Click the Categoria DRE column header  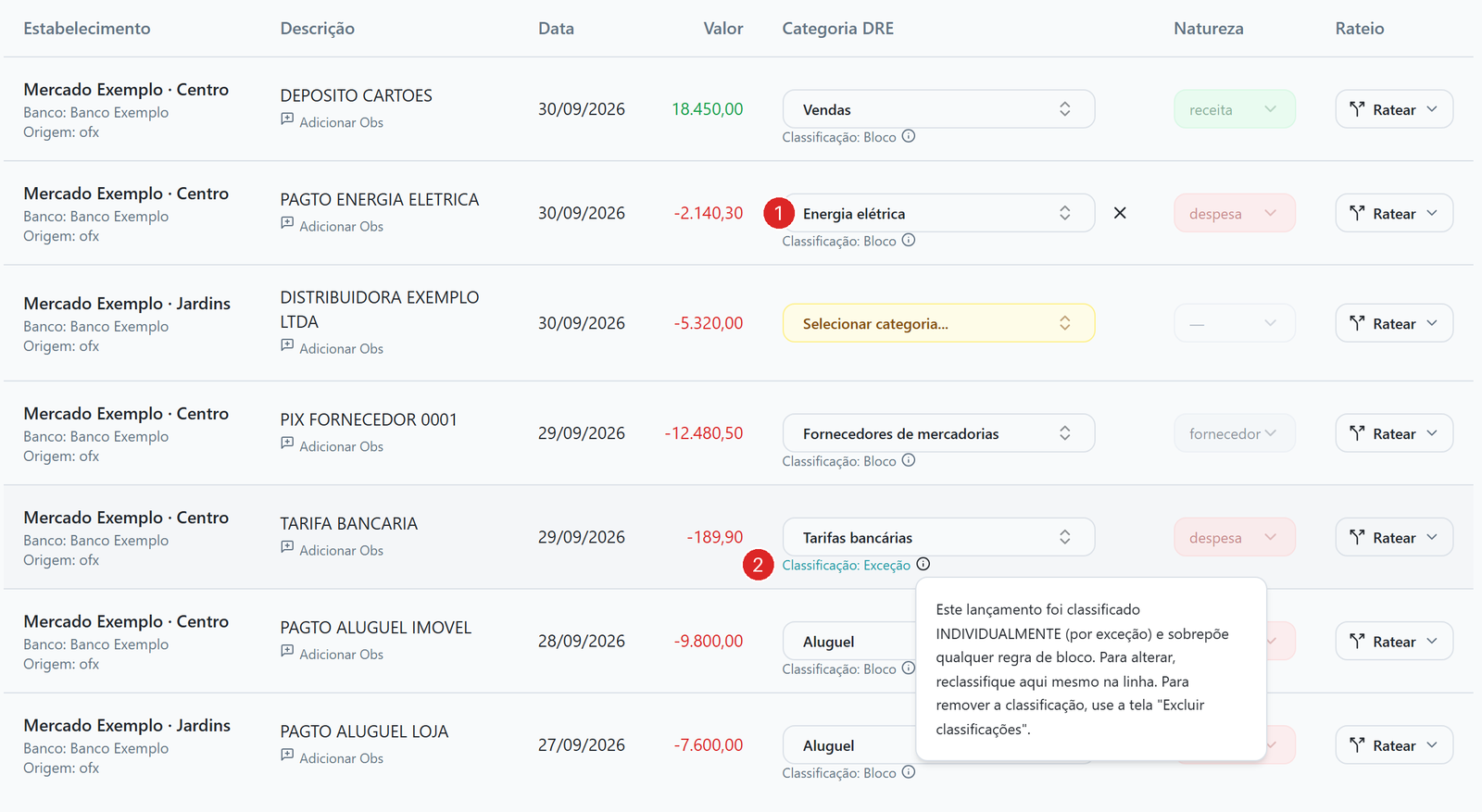[x=837, y=29]
